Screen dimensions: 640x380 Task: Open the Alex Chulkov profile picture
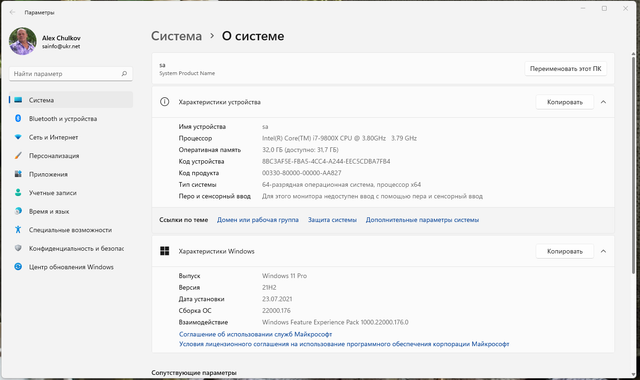(x=23, y=41)
